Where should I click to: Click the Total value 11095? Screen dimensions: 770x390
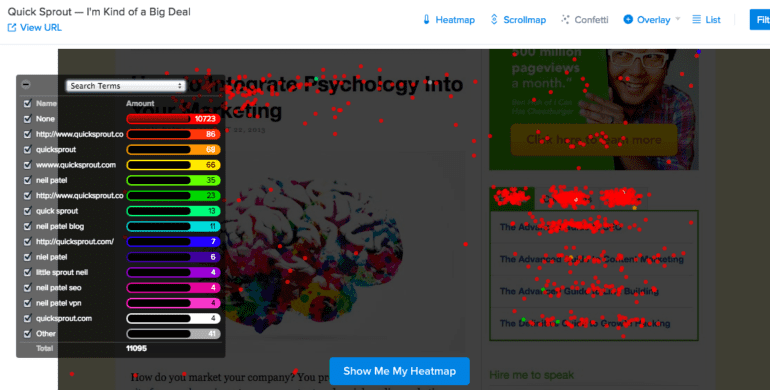(136, 348)
